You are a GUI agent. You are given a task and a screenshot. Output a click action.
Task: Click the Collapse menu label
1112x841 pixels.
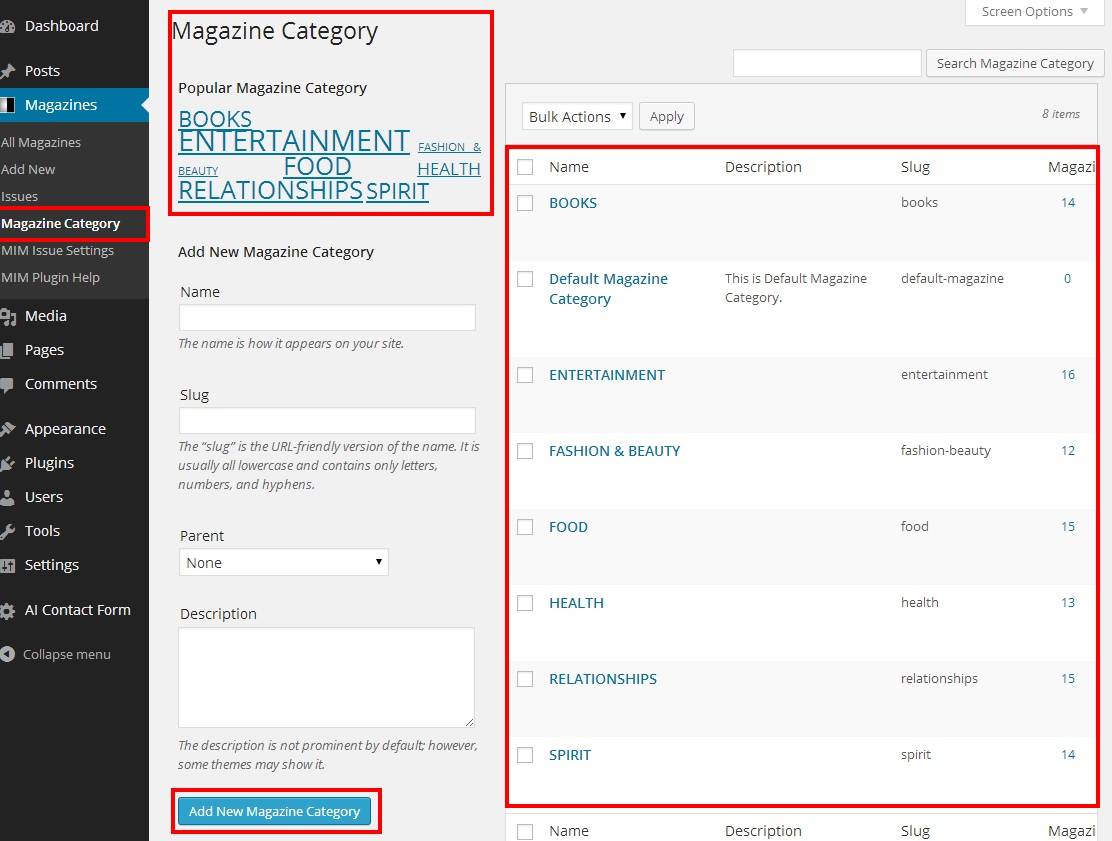(x=67, y=655)
